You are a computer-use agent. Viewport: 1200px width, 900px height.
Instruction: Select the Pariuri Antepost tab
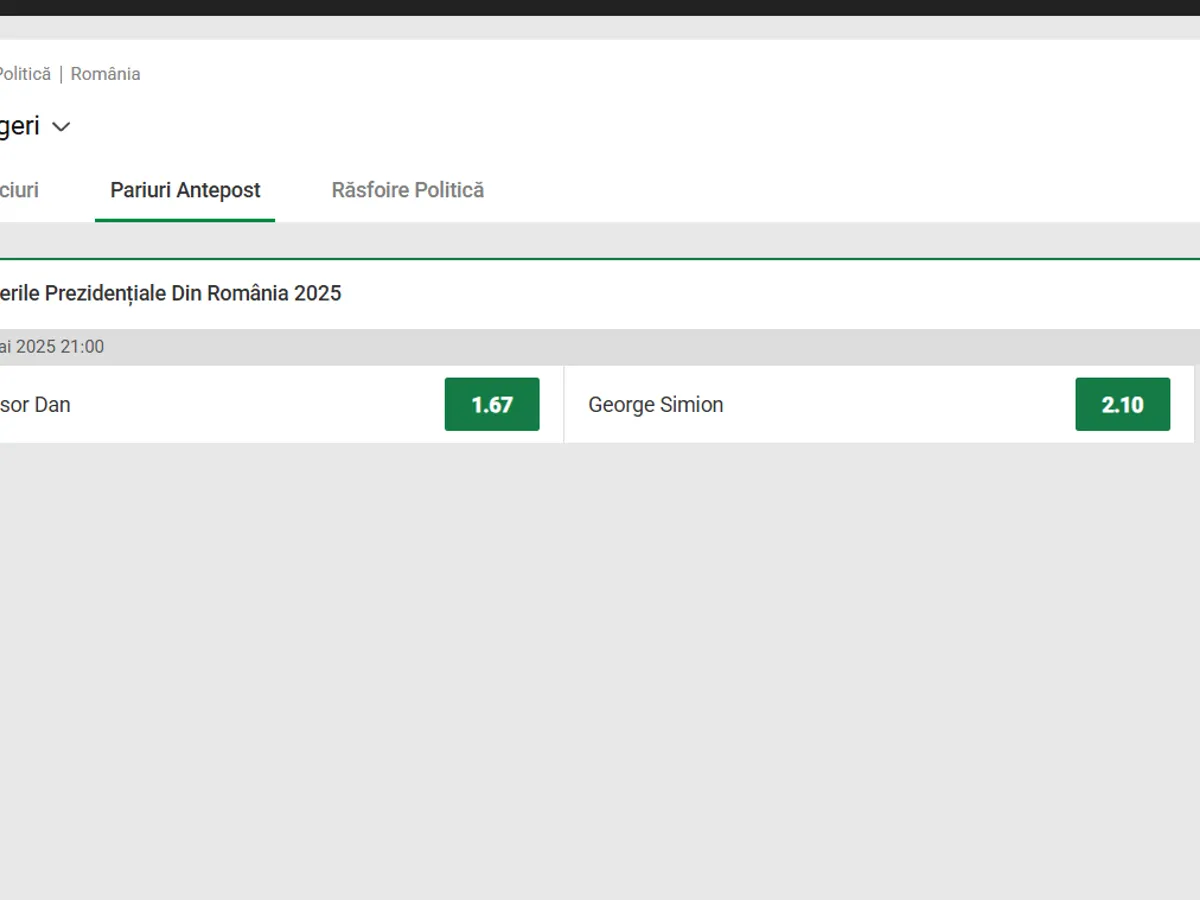[185, 190]
